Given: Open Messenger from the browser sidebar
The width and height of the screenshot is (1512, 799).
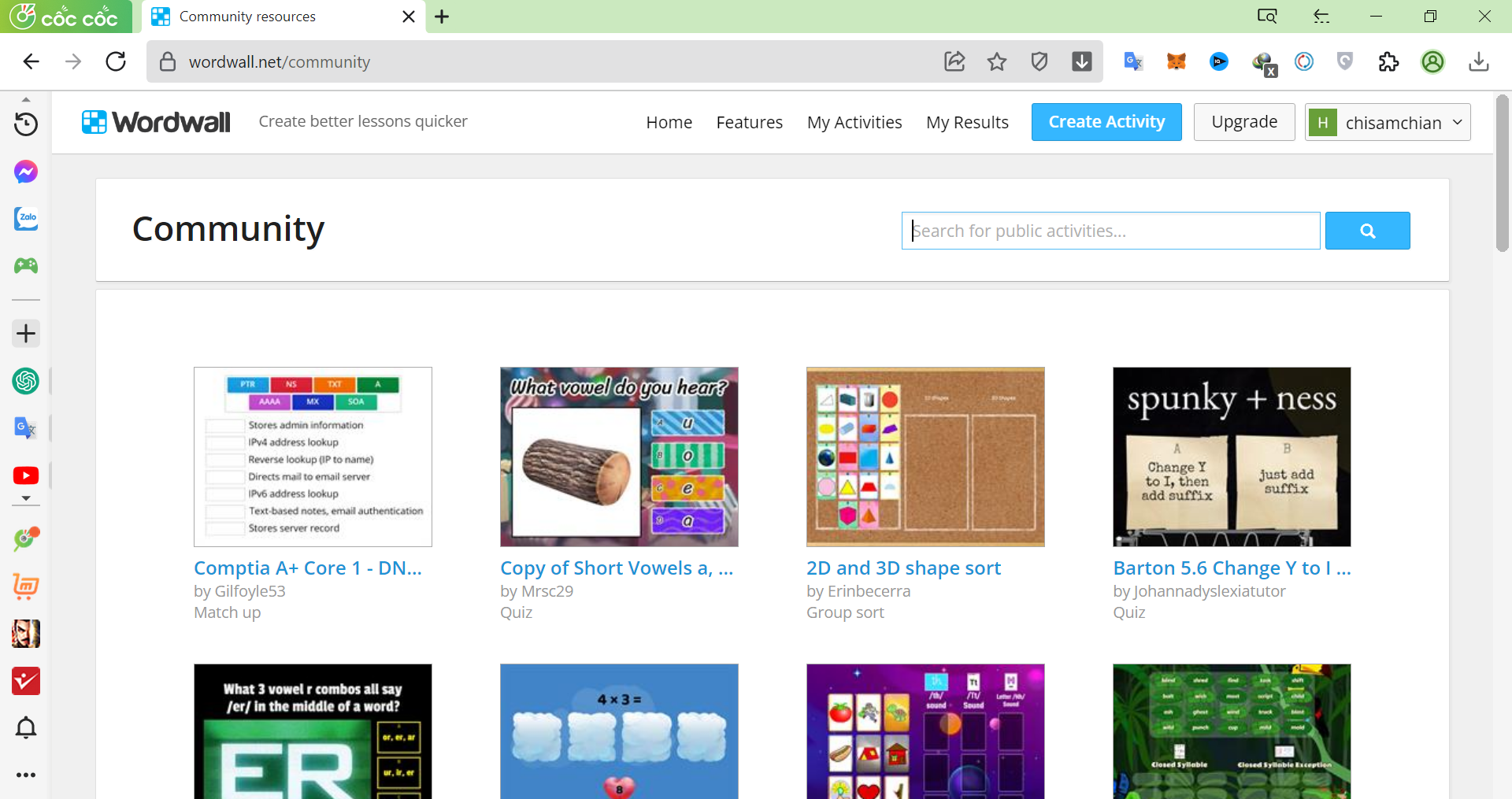Looking at the screenshot, I should pos(26,172).
